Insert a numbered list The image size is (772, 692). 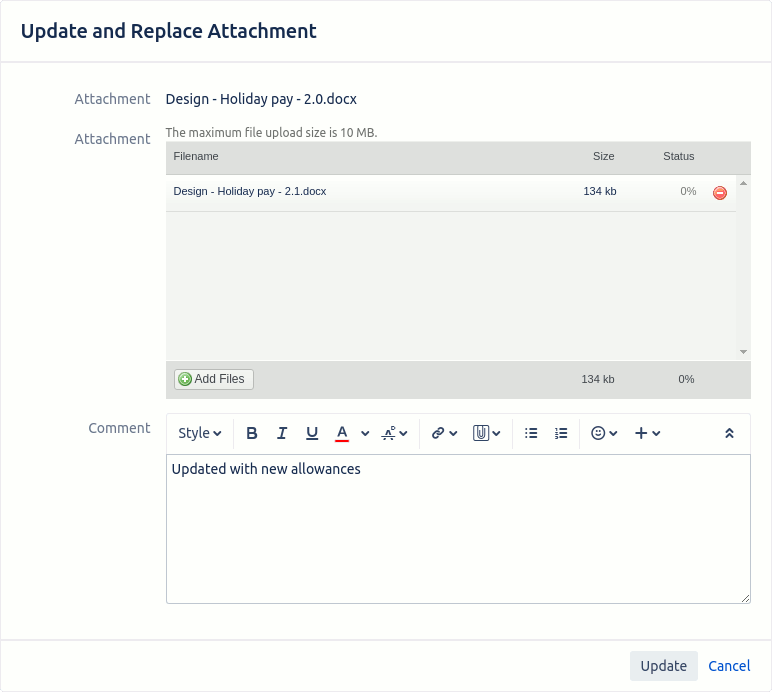(561, 433)
